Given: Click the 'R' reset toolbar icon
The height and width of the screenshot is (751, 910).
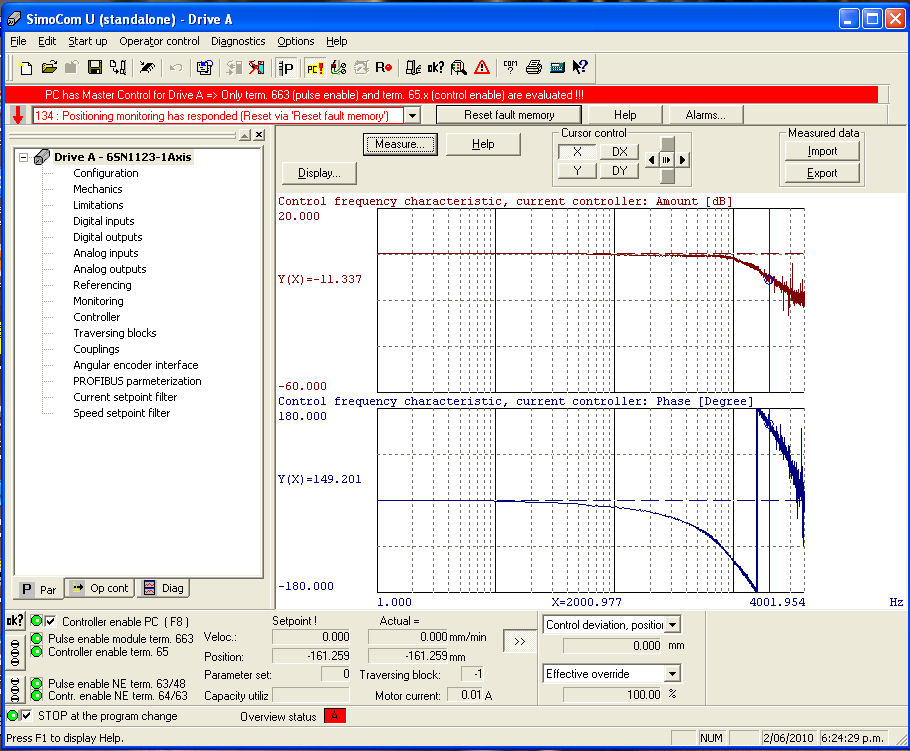Looking at the screenshot, I should tap(383, 68).
